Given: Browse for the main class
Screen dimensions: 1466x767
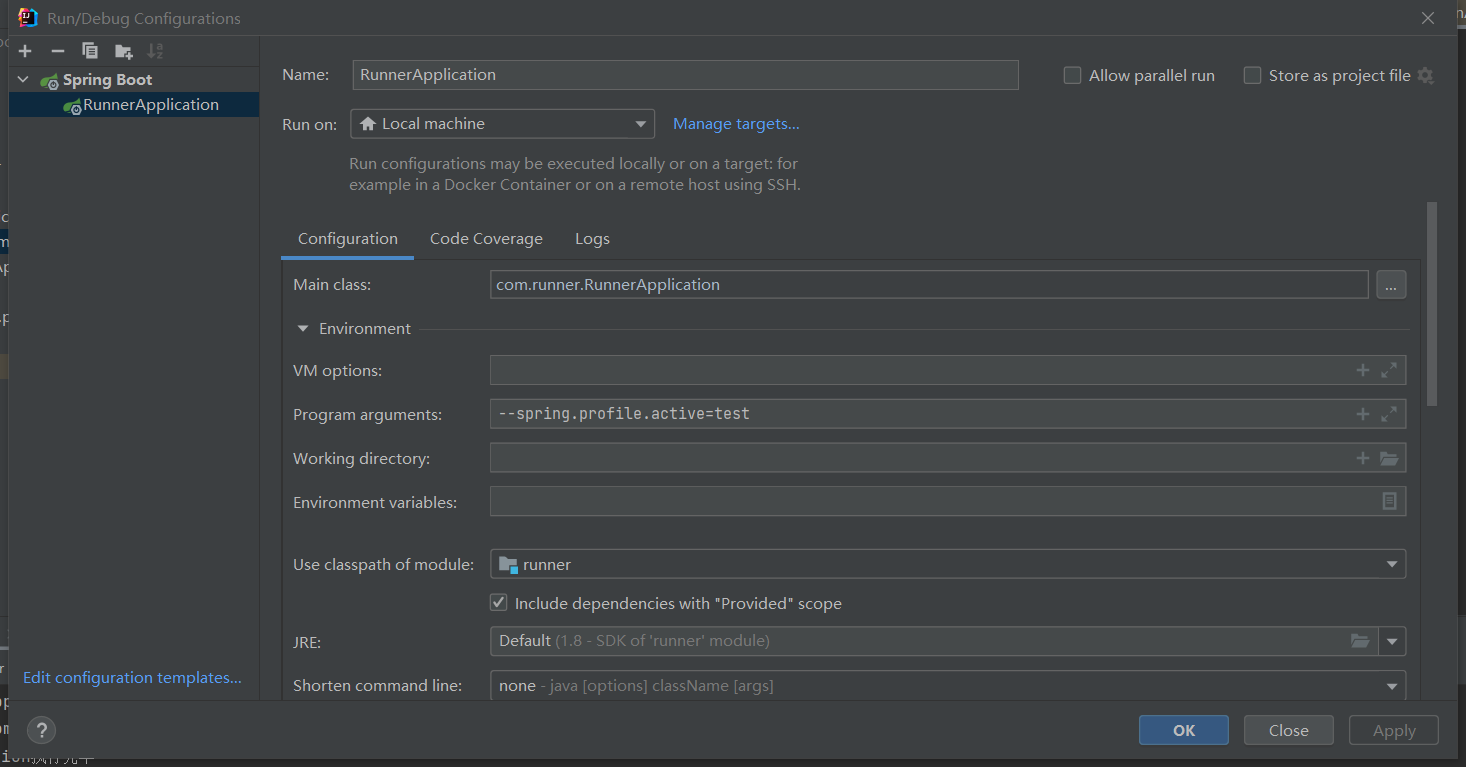Looking at the screenshot, I should point(1391,284).
